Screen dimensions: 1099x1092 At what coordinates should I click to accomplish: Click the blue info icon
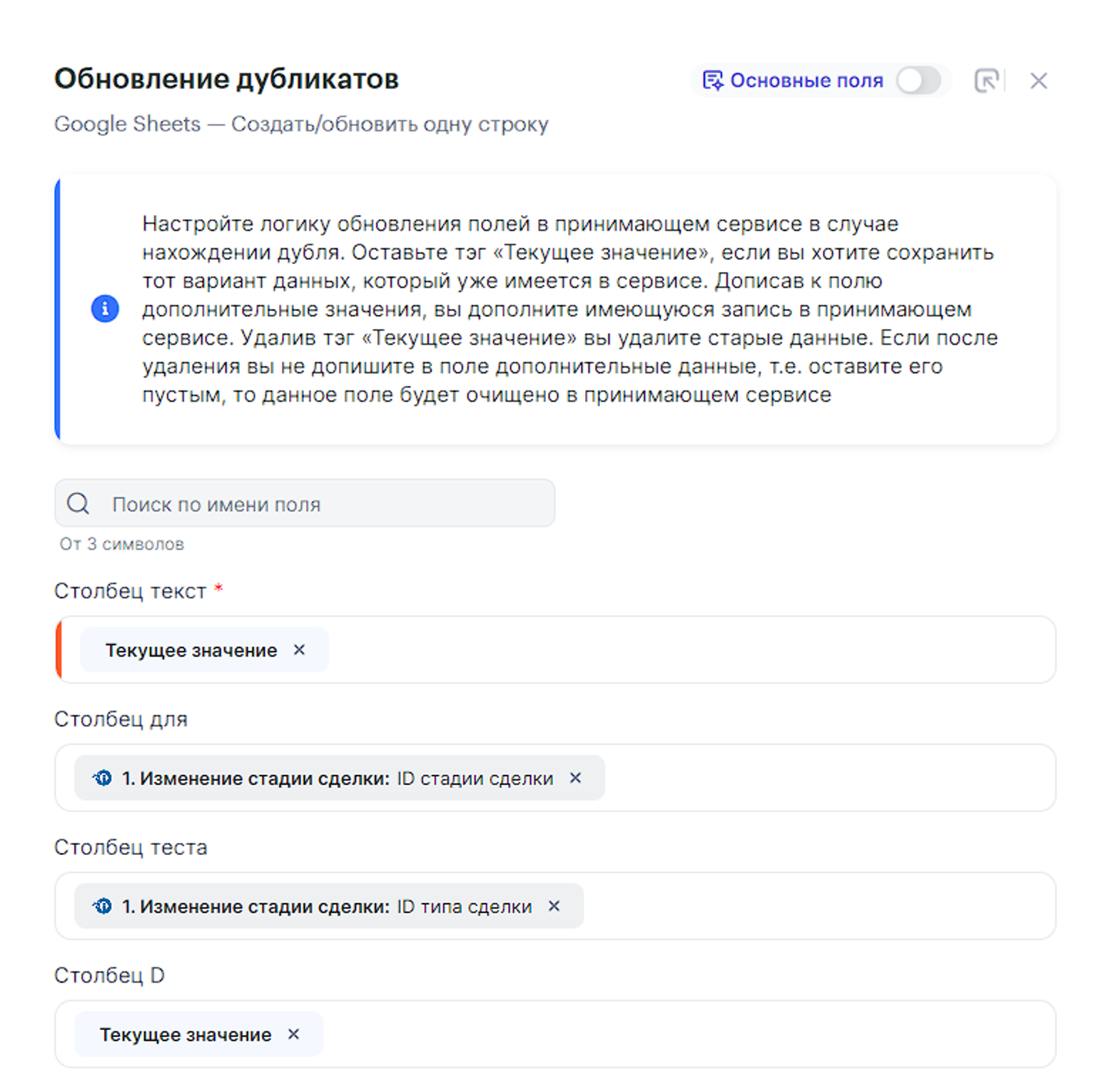105,308
